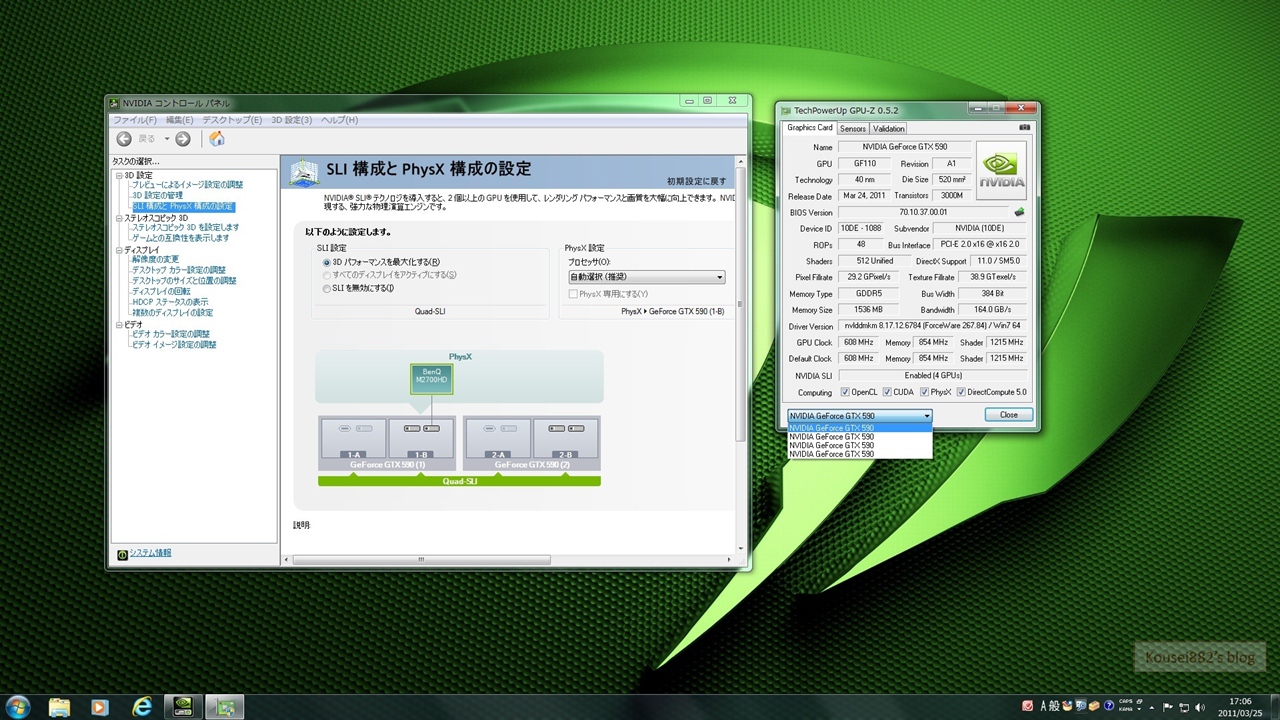Open ビデオ イメージ設定の調整
The width and height of the screenshot is (1280, 720).
174,345
